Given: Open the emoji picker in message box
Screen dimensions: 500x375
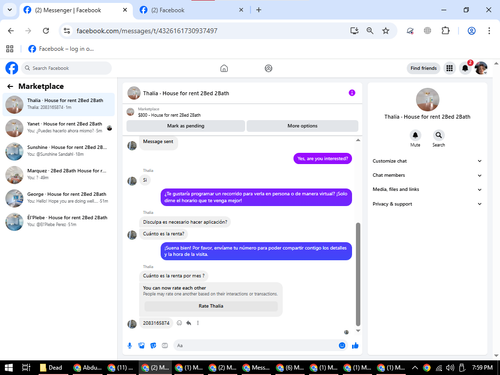Looking at the screenshot, I should pyautogui.click(x=342, y=346).
